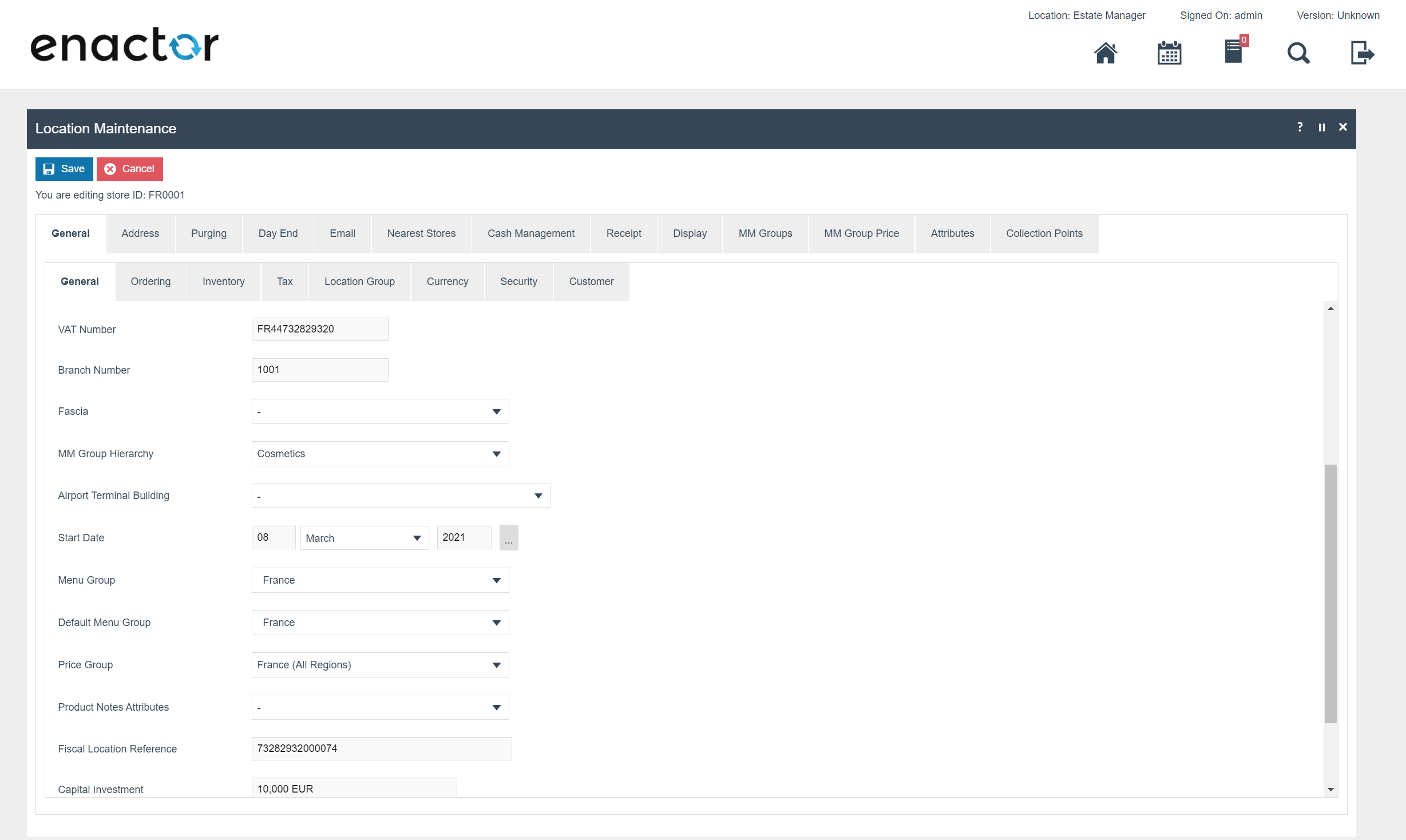Click the vertical scrollbar down arrow
The height and width of the screenshot is (840, 1406).
point(1330,790)
